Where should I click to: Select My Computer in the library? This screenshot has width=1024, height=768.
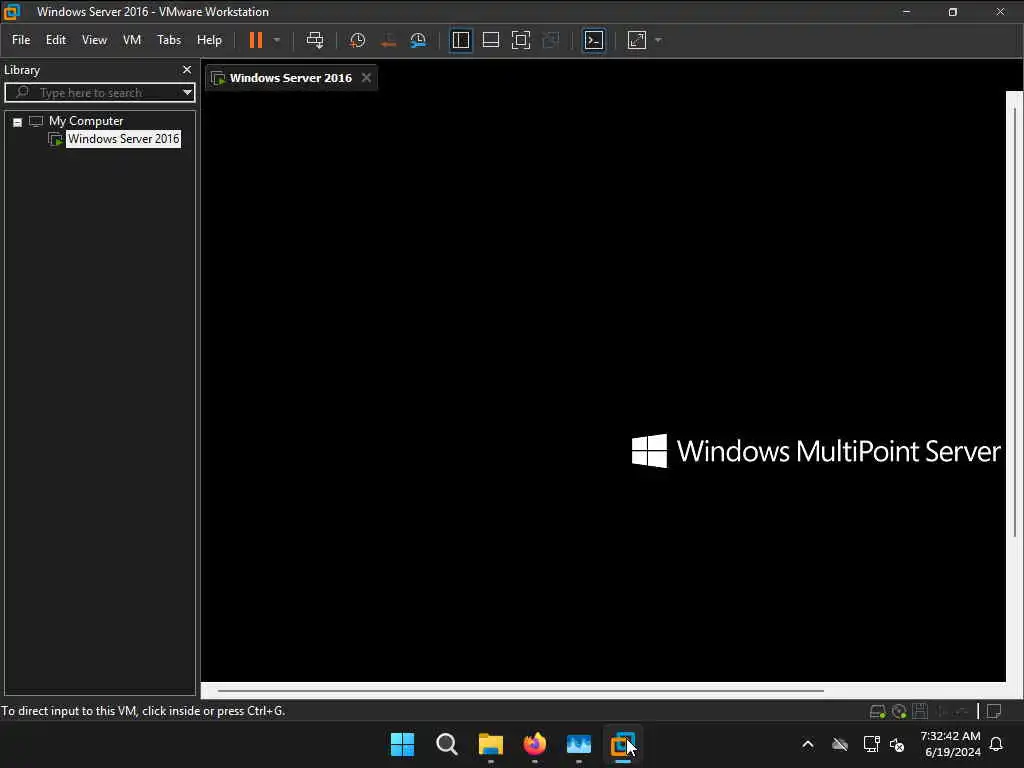(x=86, y=121)
